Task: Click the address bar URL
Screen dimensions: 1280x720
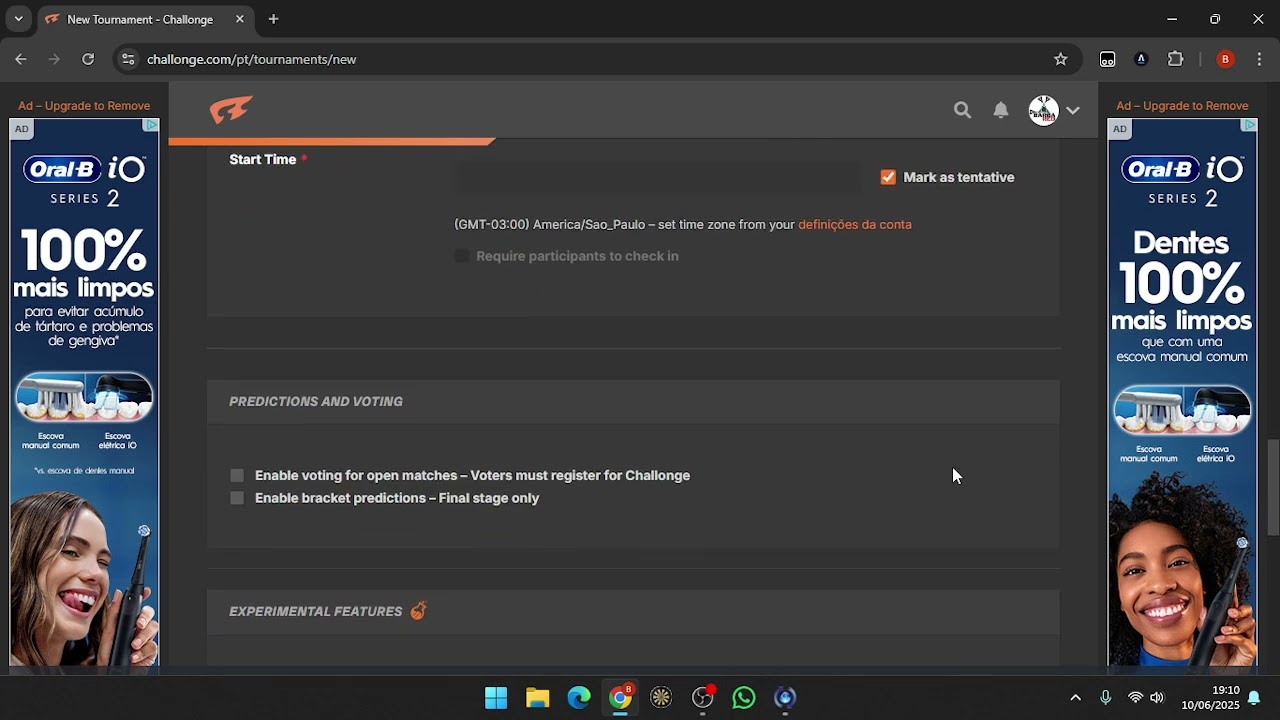Action: (x=252, y=59)
